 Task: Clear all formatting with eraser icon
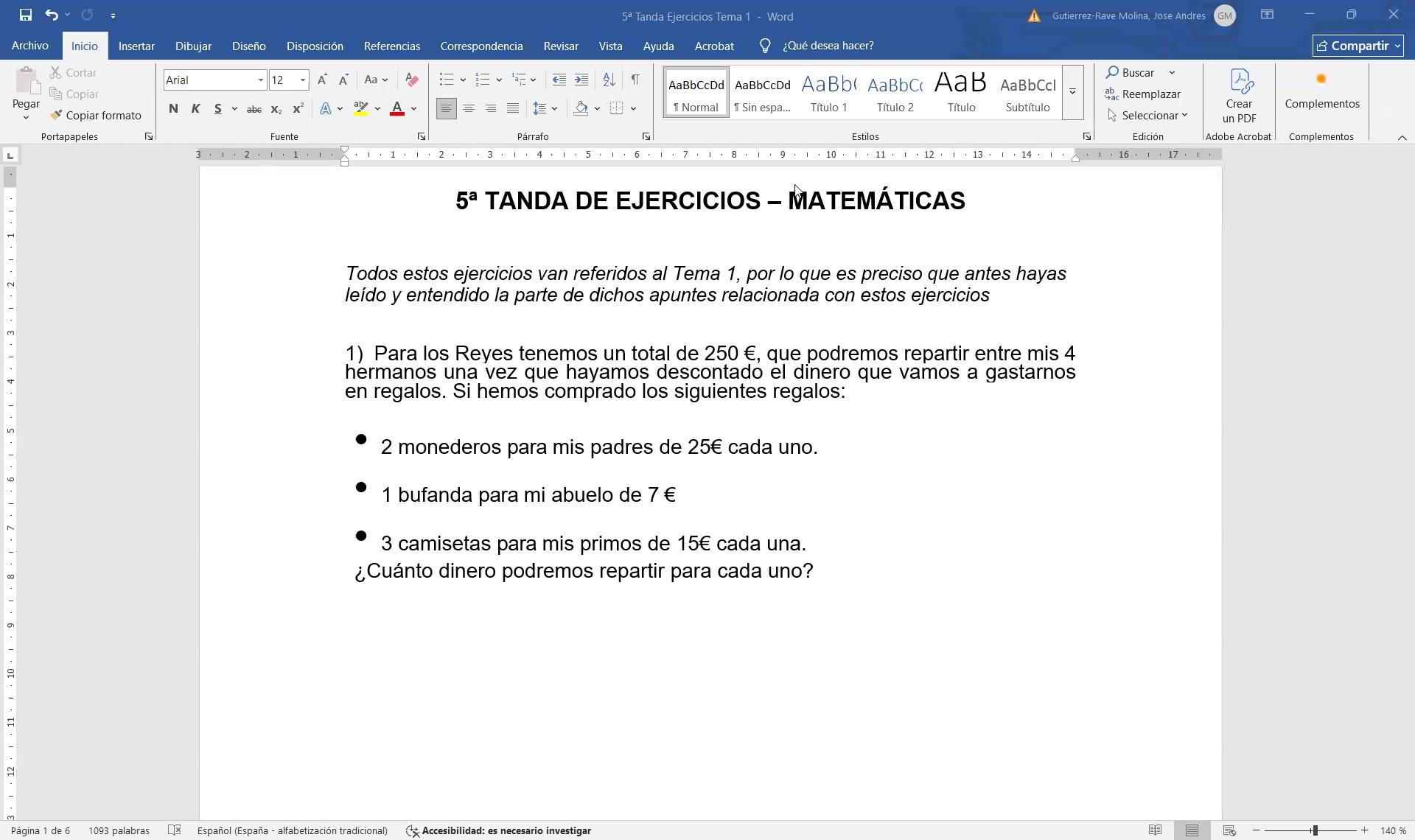click(412, 80)
